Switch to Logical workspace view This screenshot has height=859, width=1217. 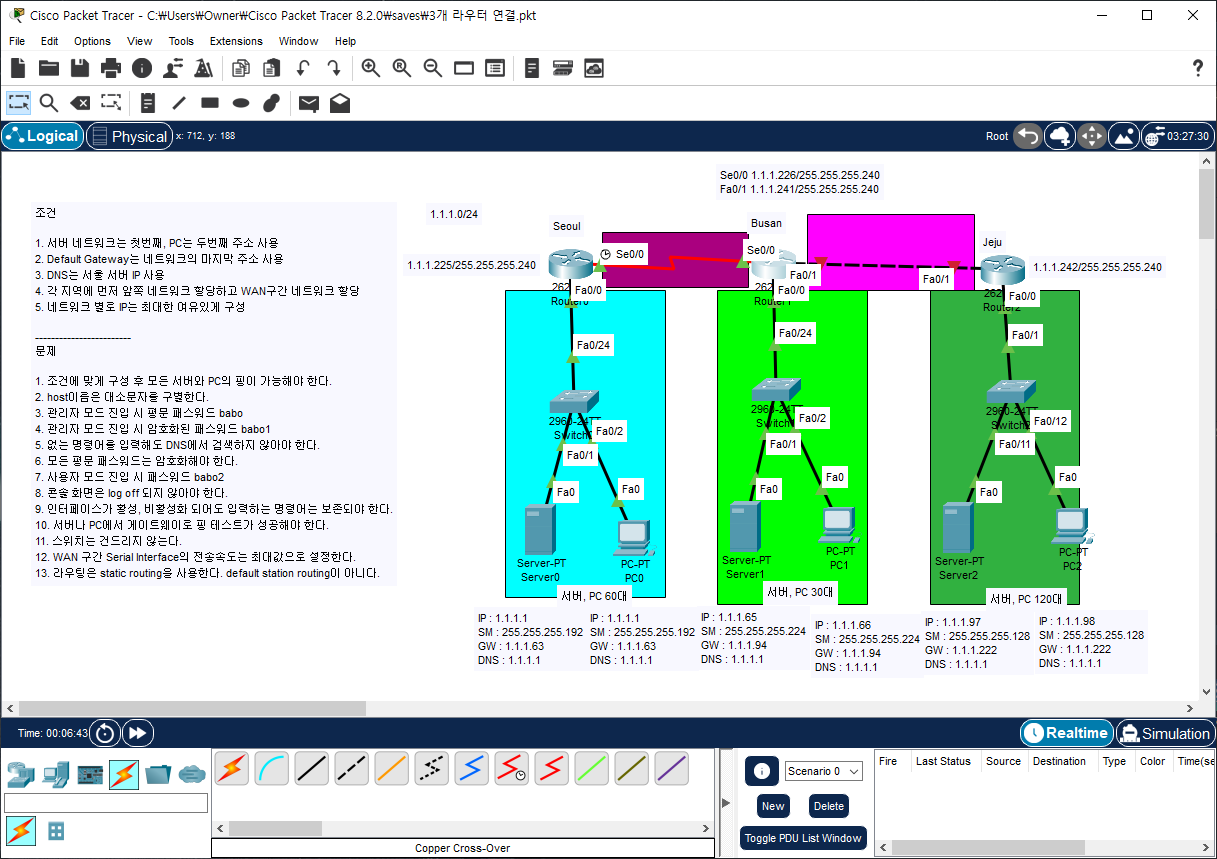pos(42,136)
